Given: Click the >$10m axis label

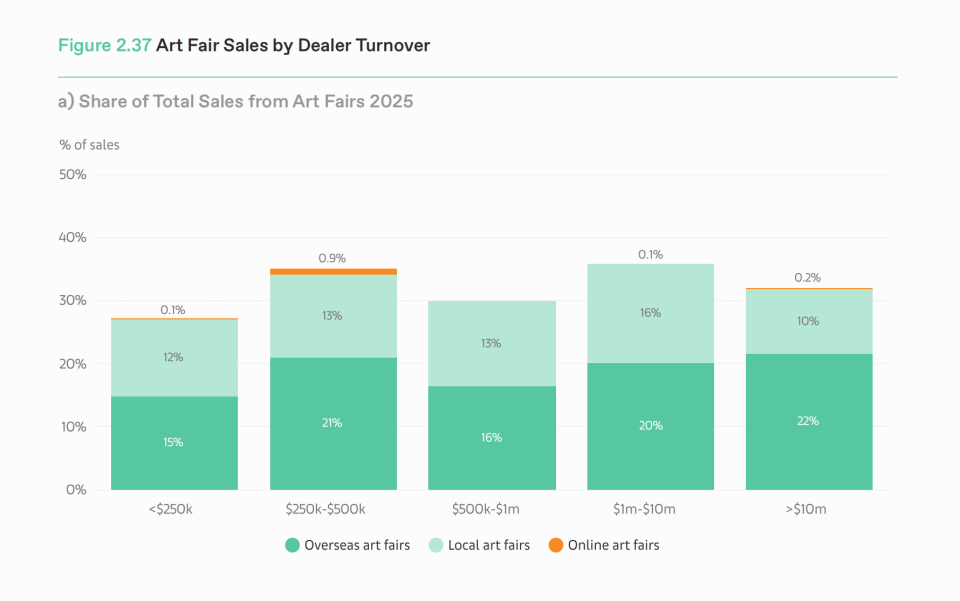Looking at the screenshot, I should (806, 509).
